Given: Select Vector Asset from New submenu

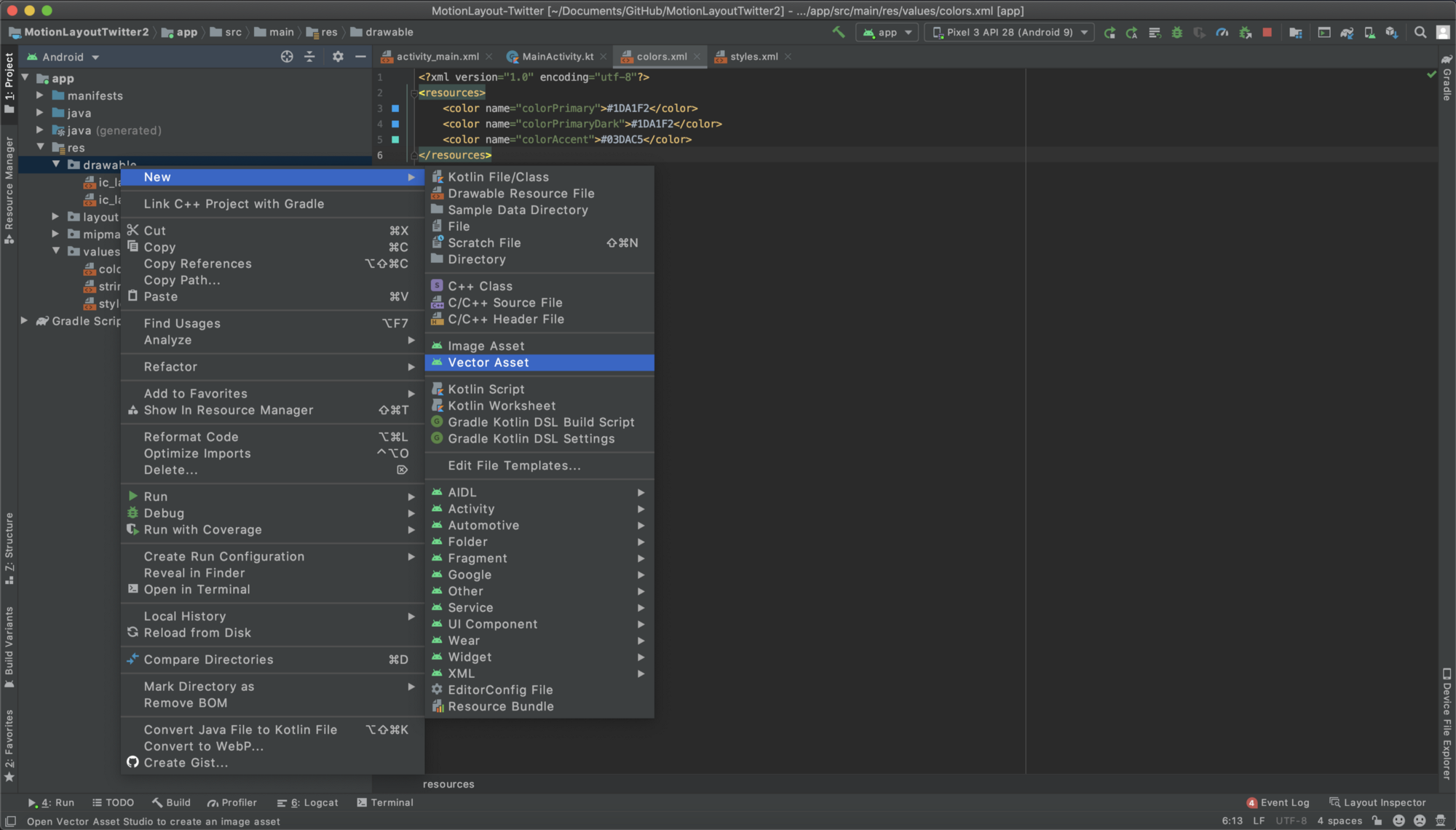Looking at the screenshot, I should 488,363.
